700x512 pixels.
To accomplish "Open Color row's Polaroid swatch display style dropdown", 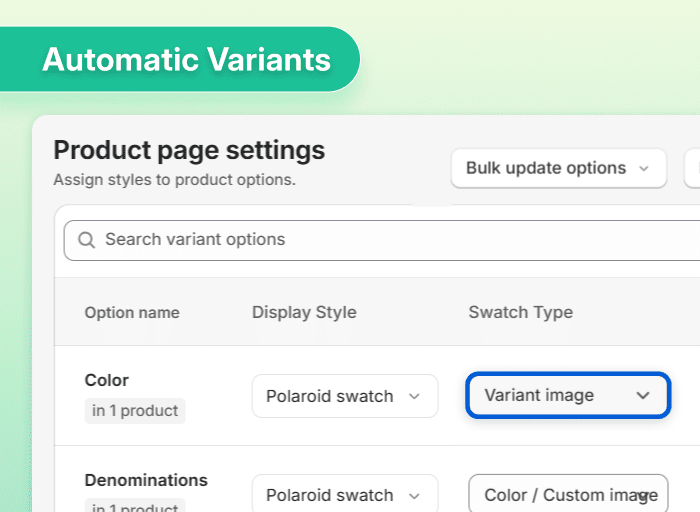I will click(x=345, y=396).
